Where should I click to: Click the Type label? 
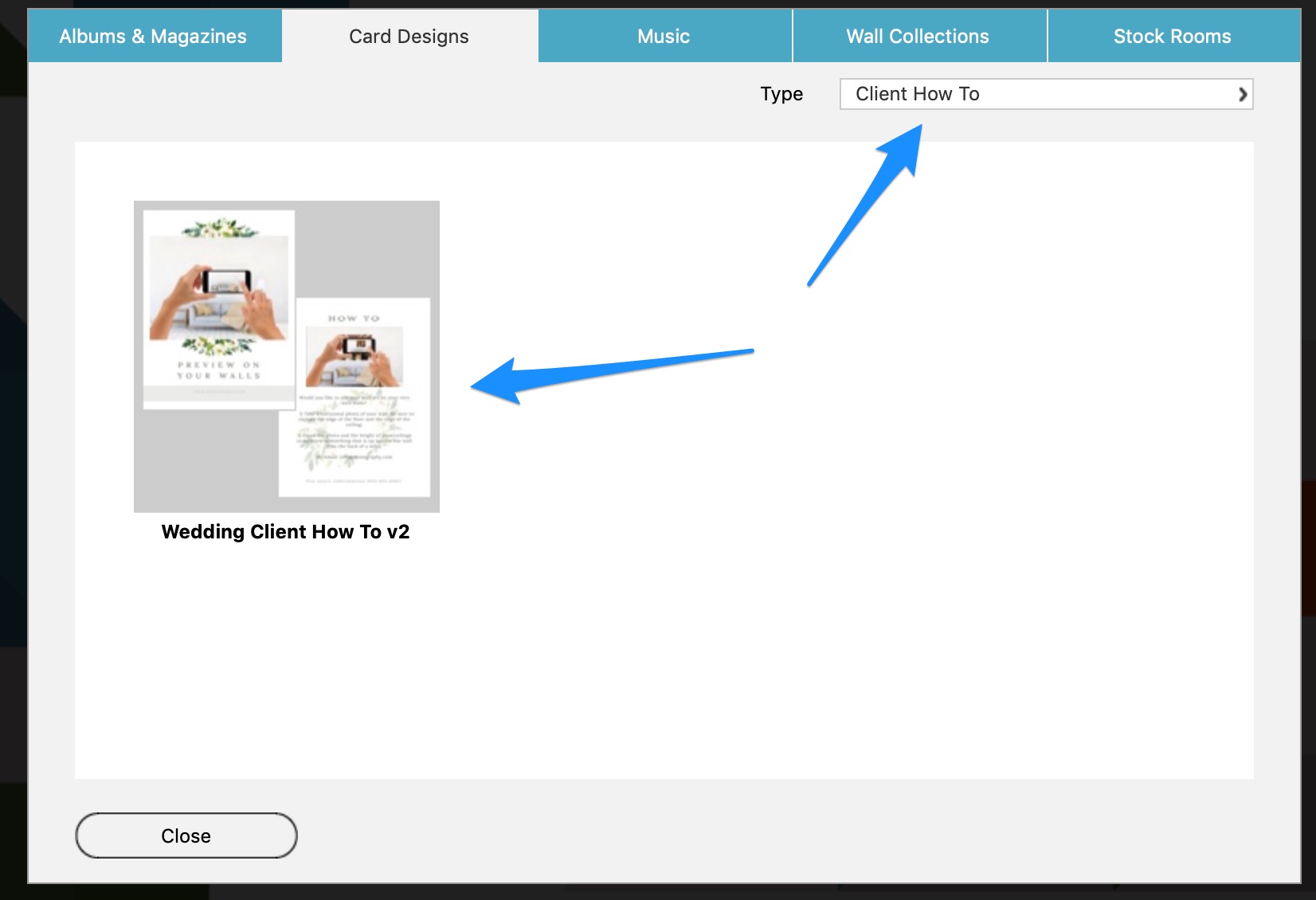click(781, 94)
